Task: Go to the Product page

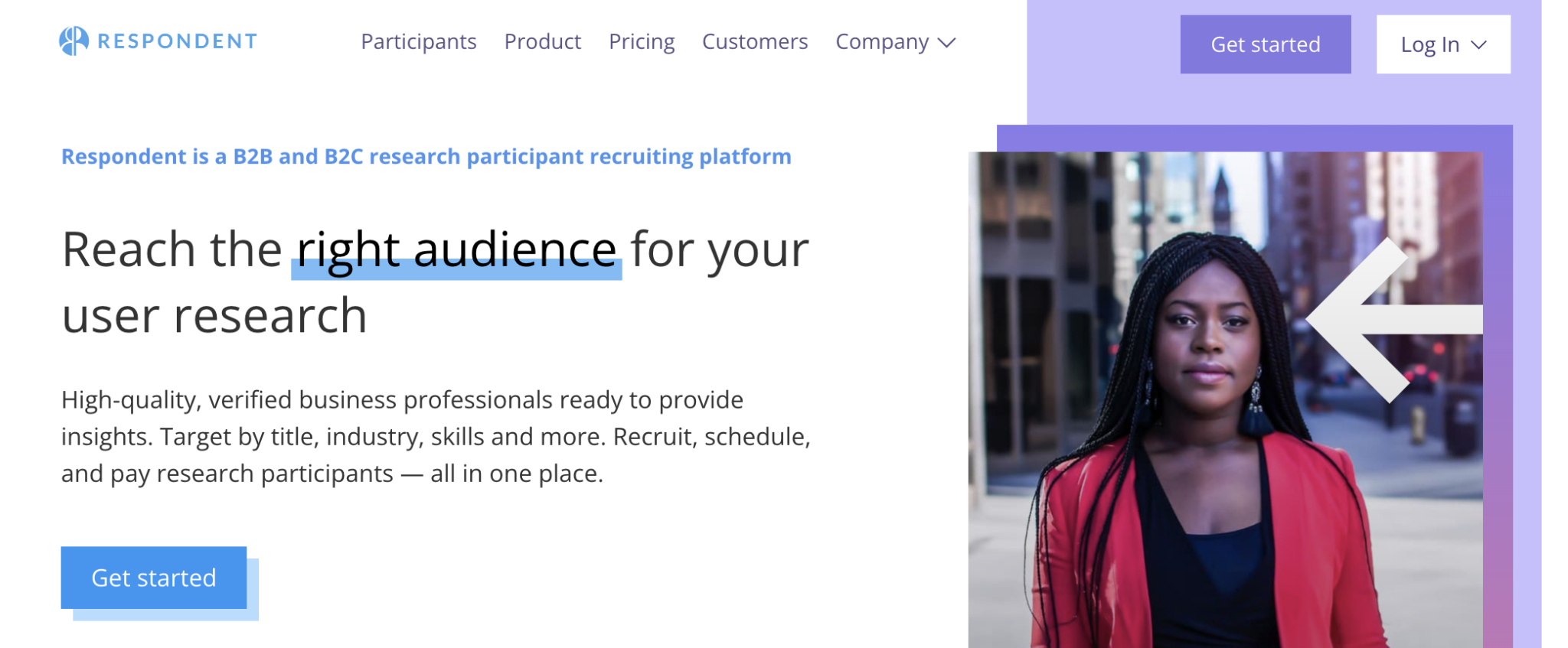Action: click(x=542, y=41)
